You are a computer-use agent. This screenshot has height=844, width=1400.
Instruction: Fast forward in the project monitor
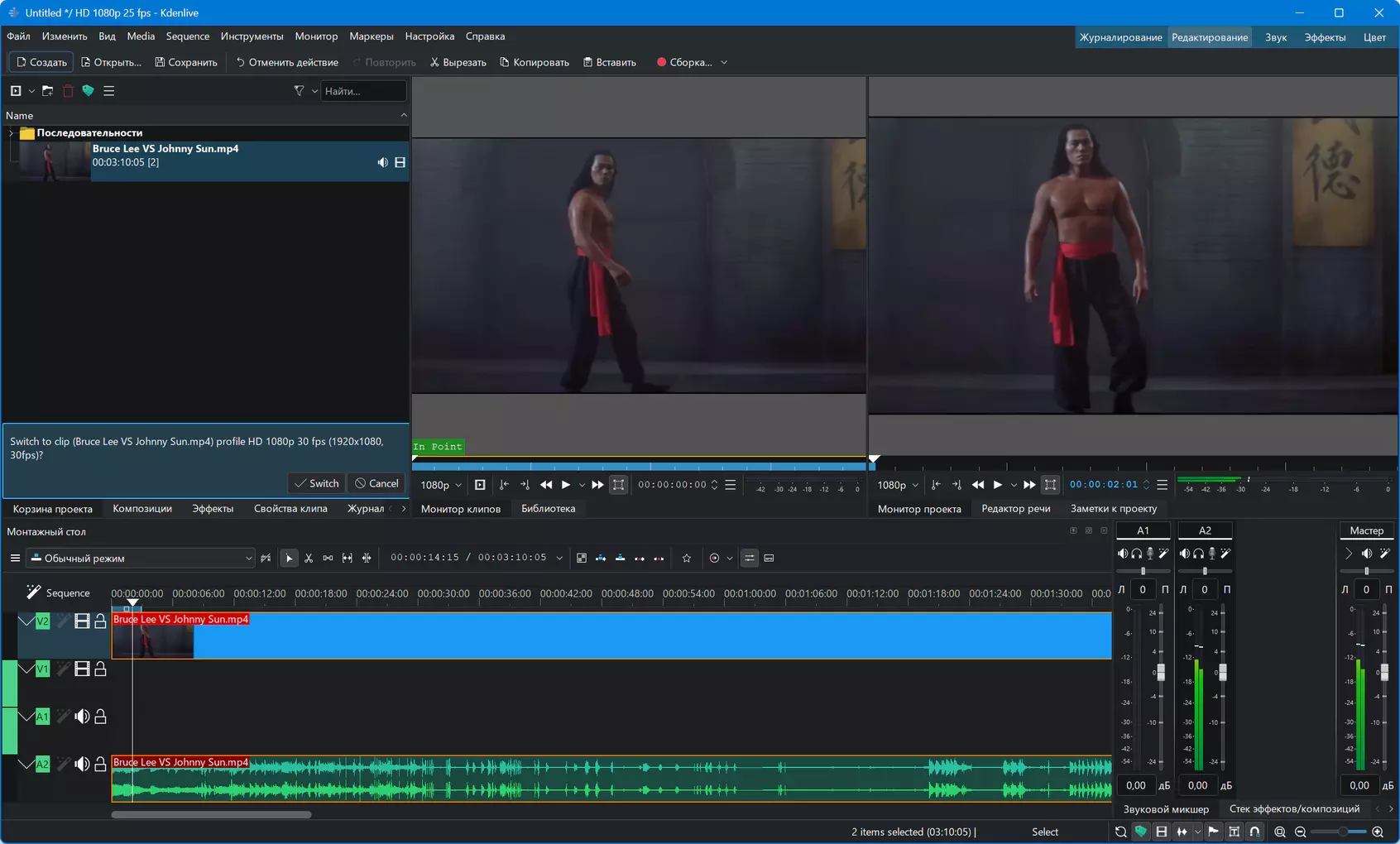coord(1029,485)
